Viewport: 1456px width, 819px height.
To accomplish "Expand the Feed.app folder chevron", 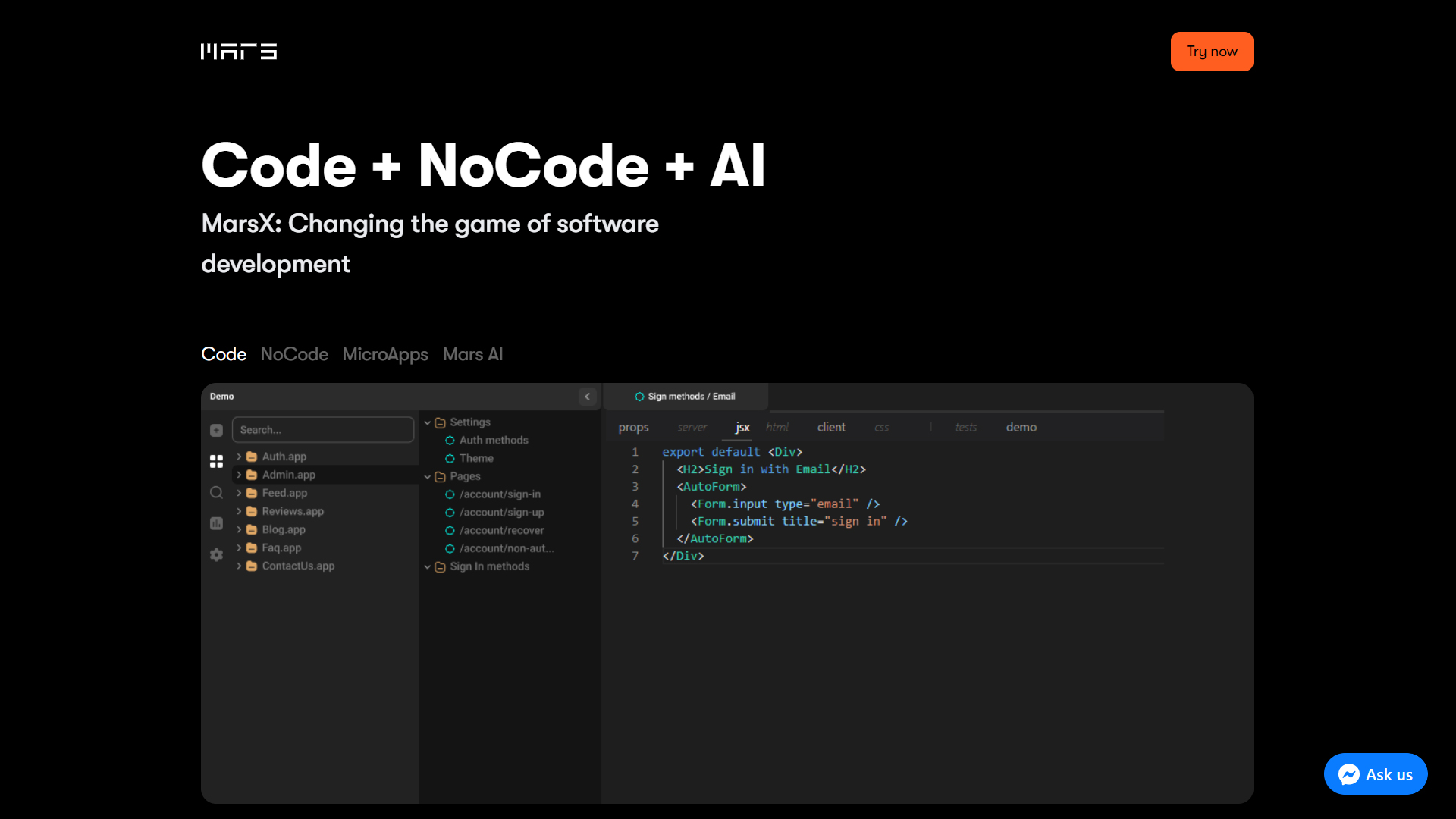I will (x=239, y=493).
